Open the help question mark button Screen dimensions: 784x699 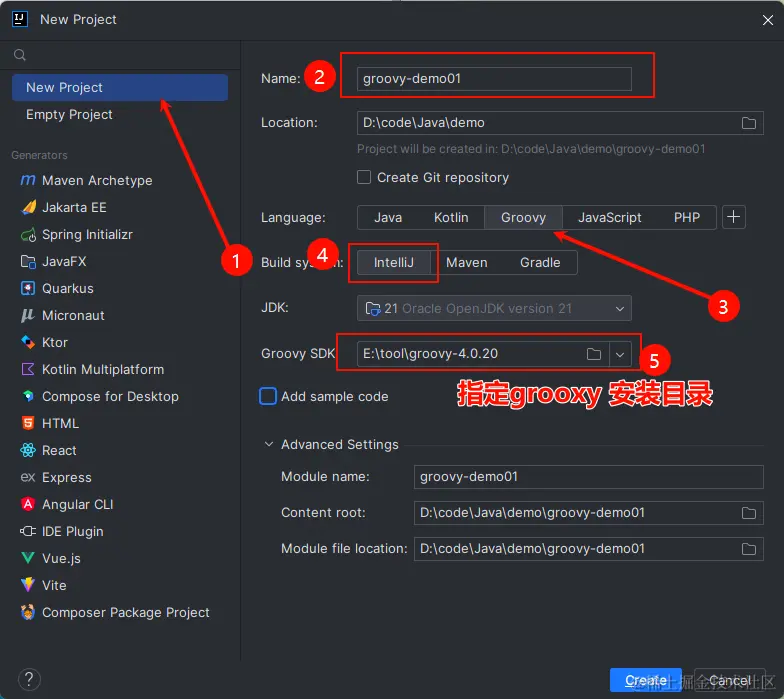click(29, 680)
